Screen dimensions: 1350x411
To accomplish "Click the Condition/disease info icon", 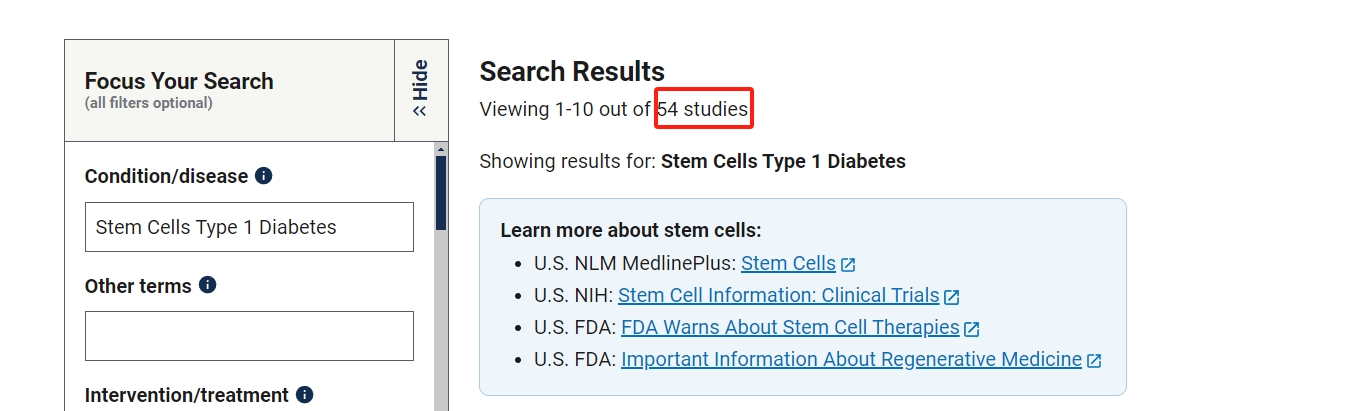I will [264, 176].
